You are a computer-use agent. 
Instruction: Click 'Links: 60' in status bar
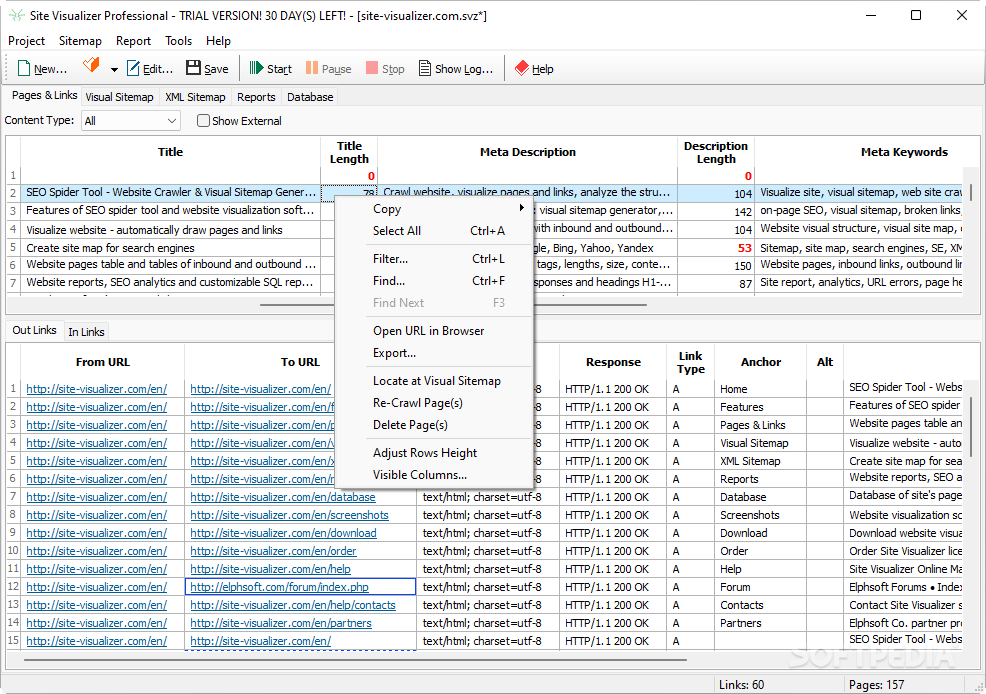pyautogui.click(x=741, y=685)
